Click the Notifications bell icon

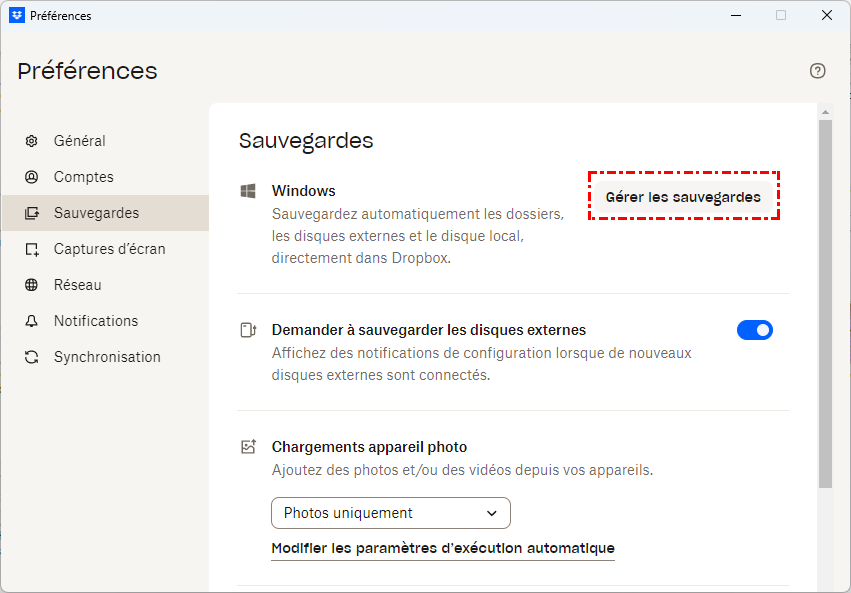32,321
